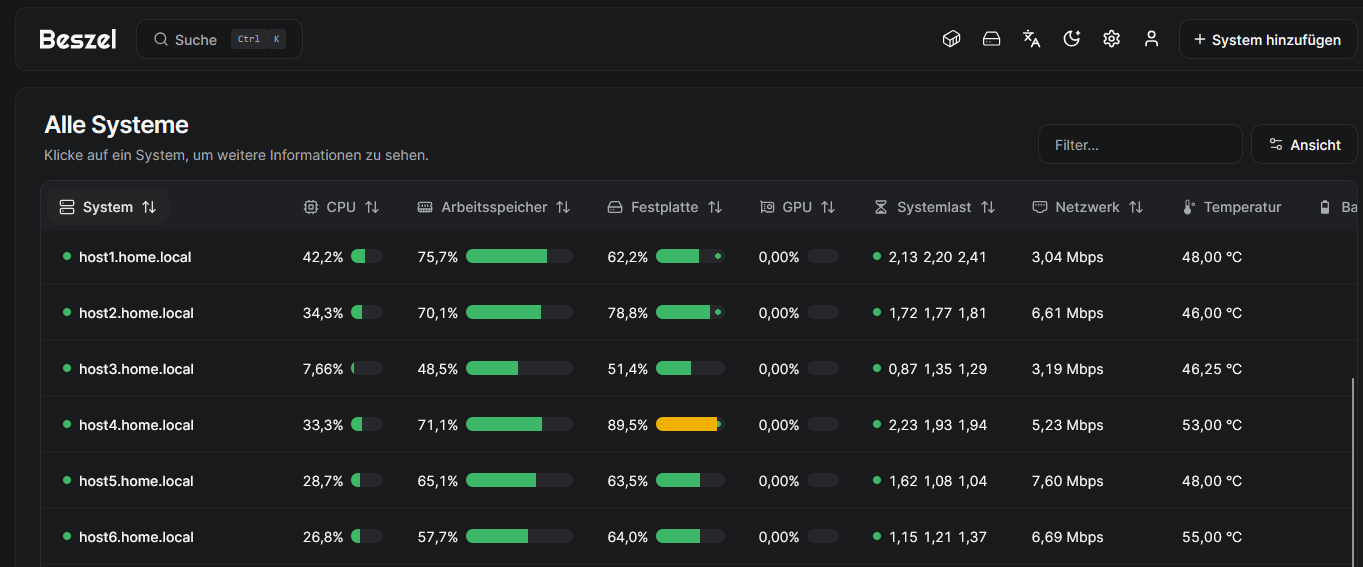Click the vertical scrollbar on the right

[1353, 470]
